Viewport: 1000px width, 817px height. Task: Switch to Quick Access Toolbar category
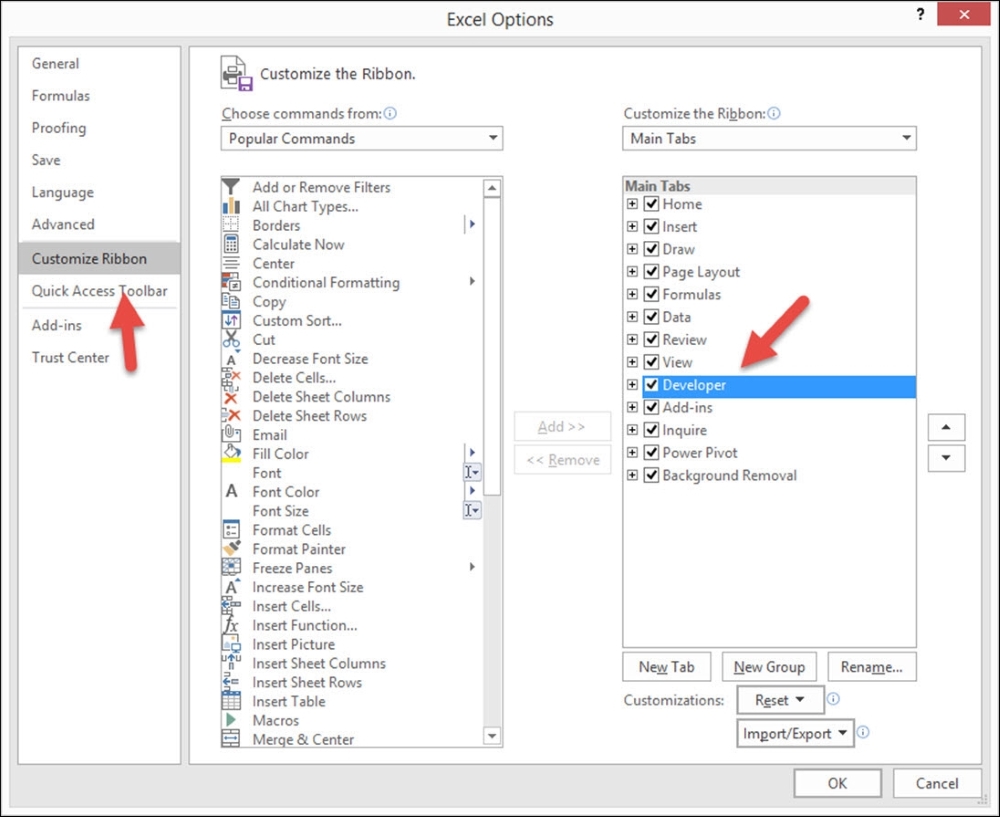click(x=99, y=291)
